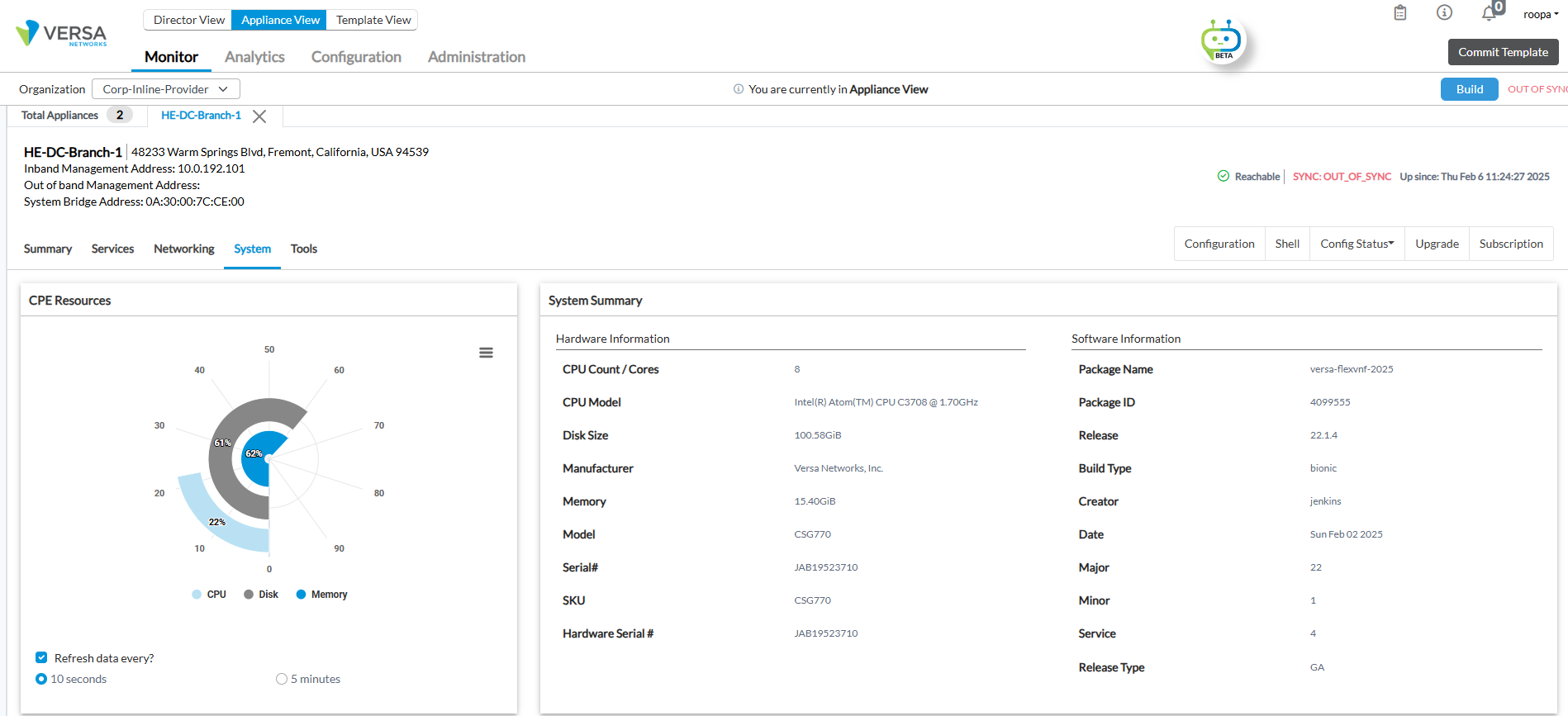Click the Inband Management Address 10.0.192.101

point(211,168)
